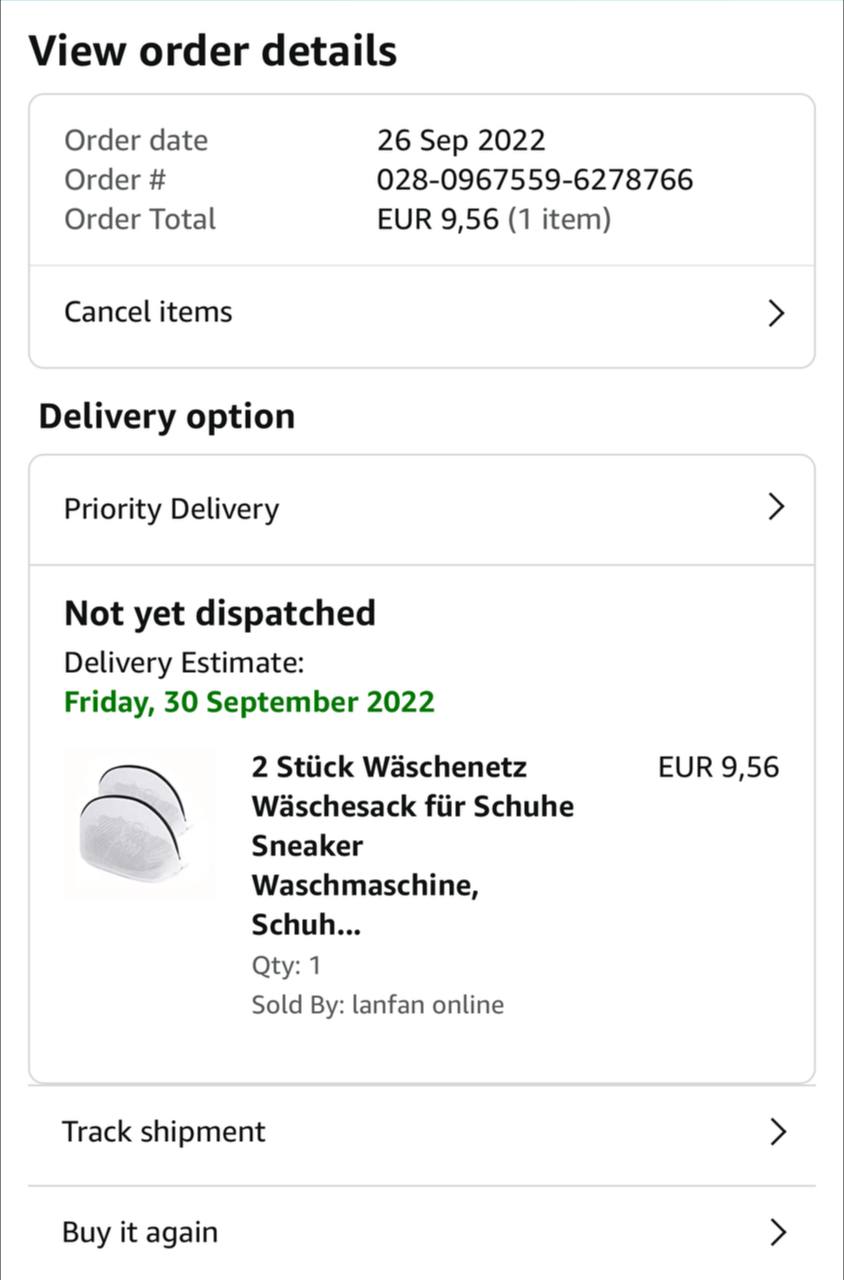Click the order number 028-0967559-6278766

[x=534, y=180]
